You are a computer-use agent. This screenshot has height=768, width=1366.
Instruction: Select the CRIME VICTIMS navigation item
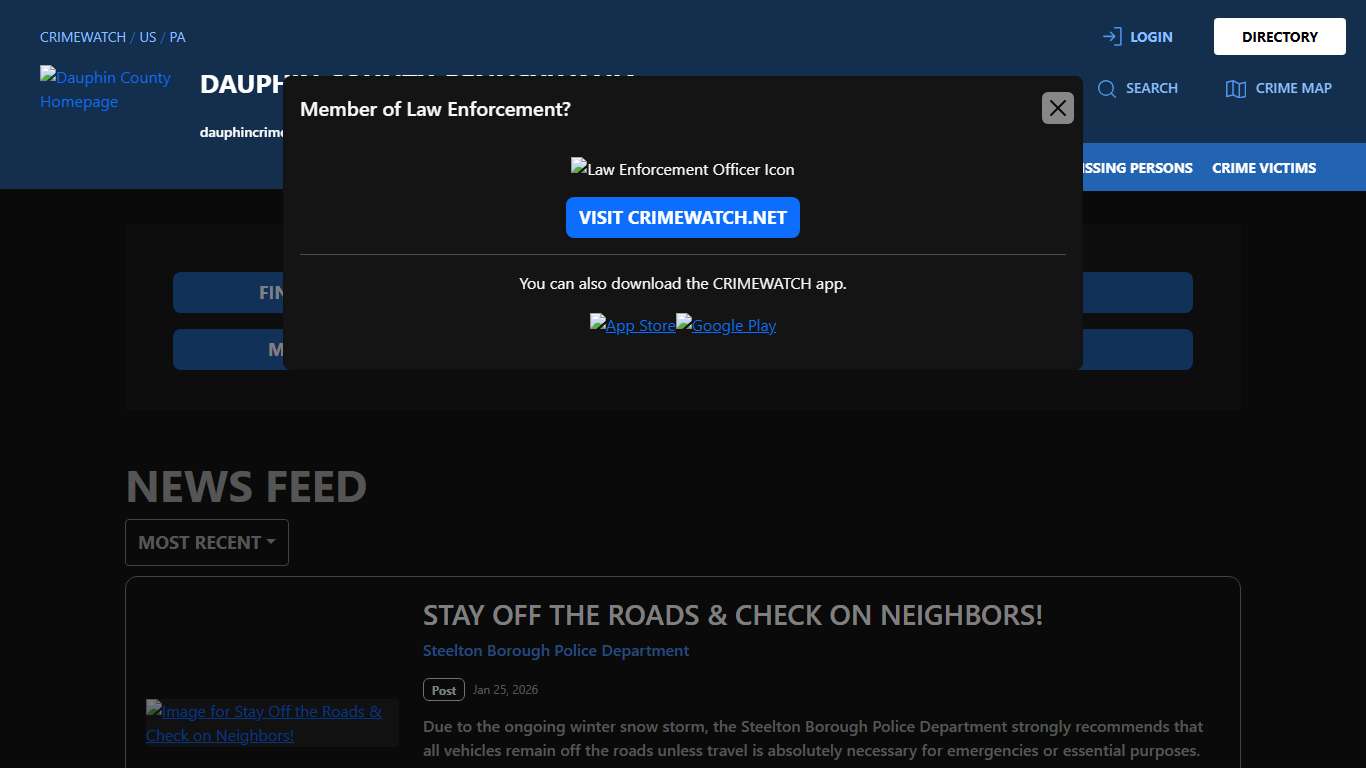click(x=1263, y=167)
